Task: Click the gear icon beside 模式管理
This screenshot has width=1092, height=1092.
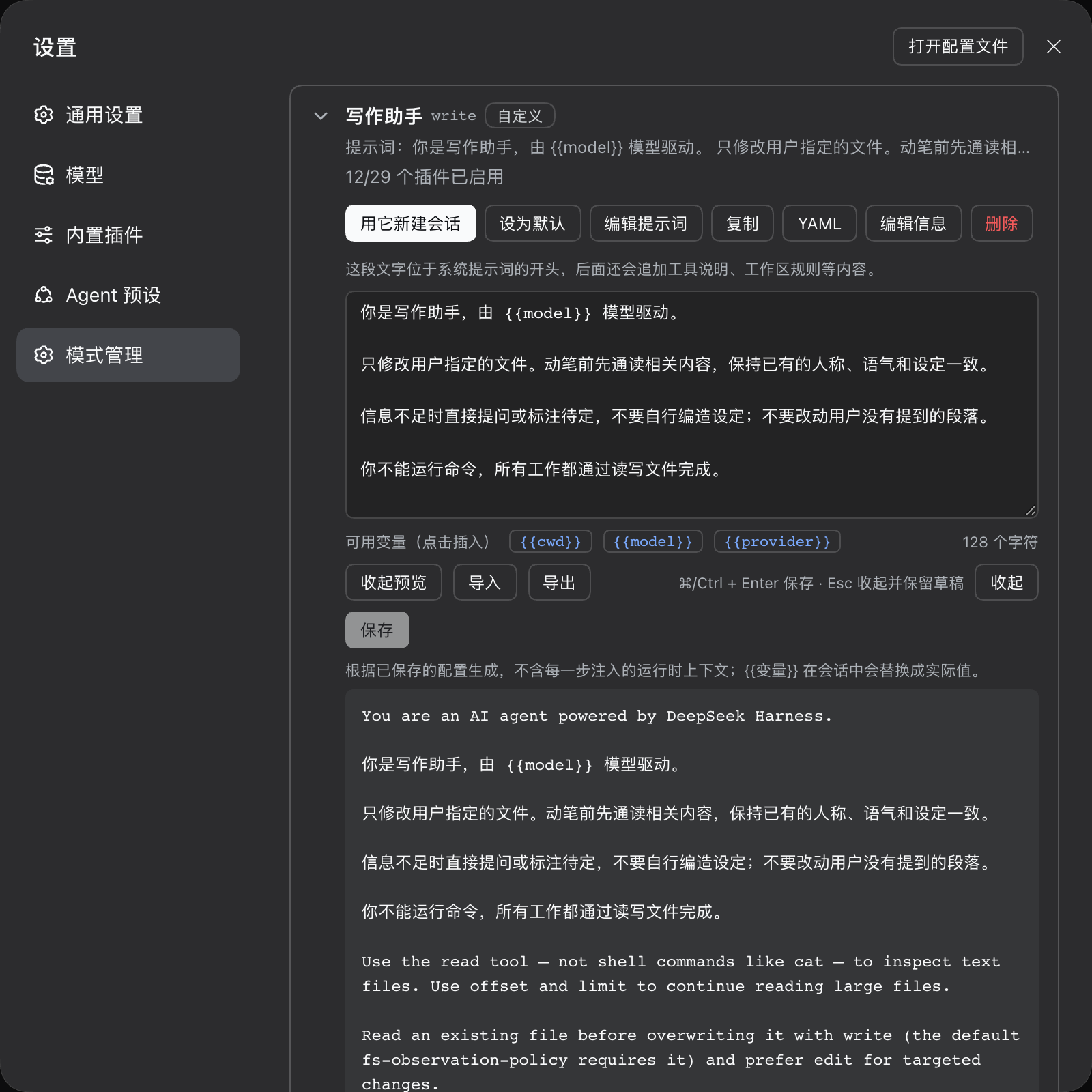Action: [44, 355]
